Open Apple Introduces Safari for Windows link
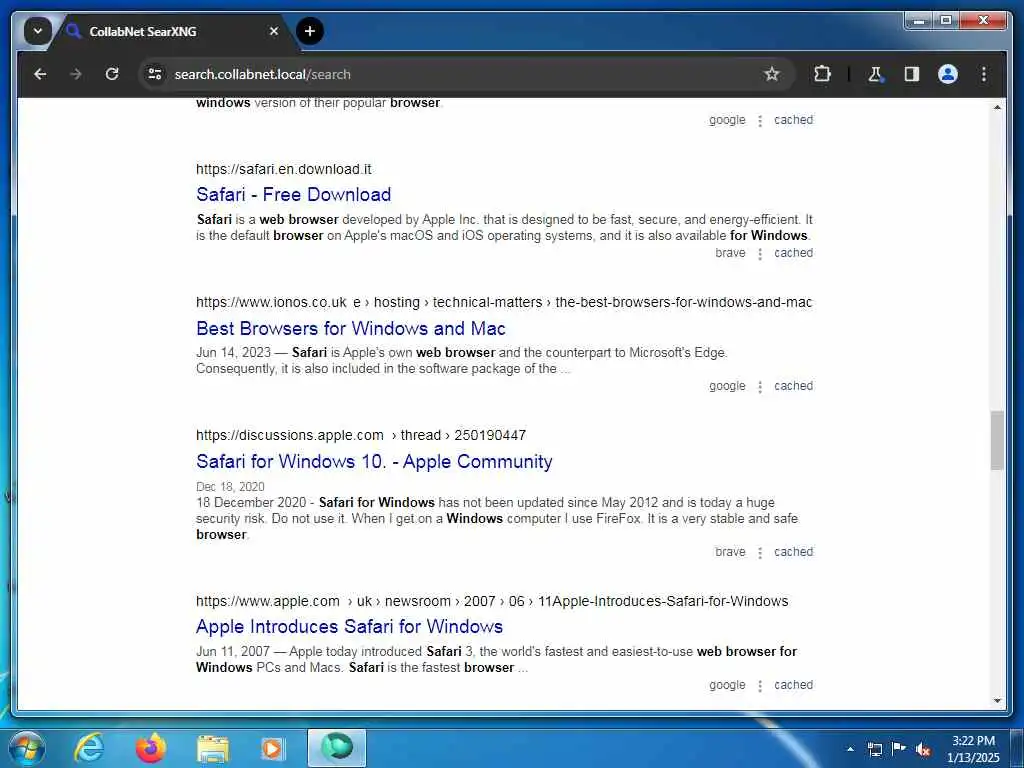The image size is (1024, 768). 349,626
